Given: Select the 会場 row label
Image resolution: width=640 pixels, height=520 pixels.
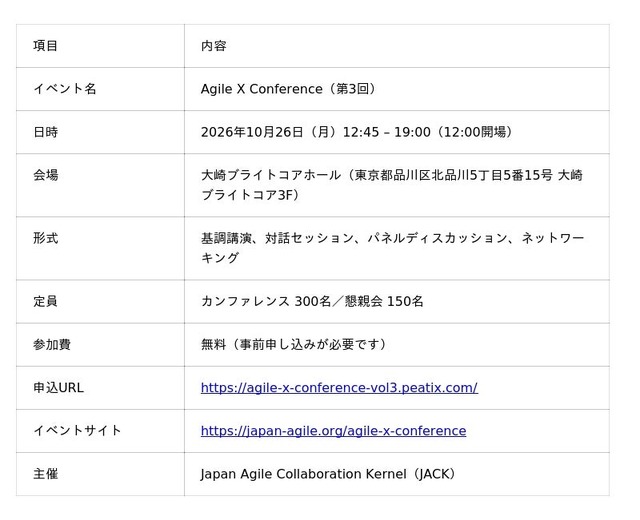Looking at the screenshot, I should click(45, 175).
